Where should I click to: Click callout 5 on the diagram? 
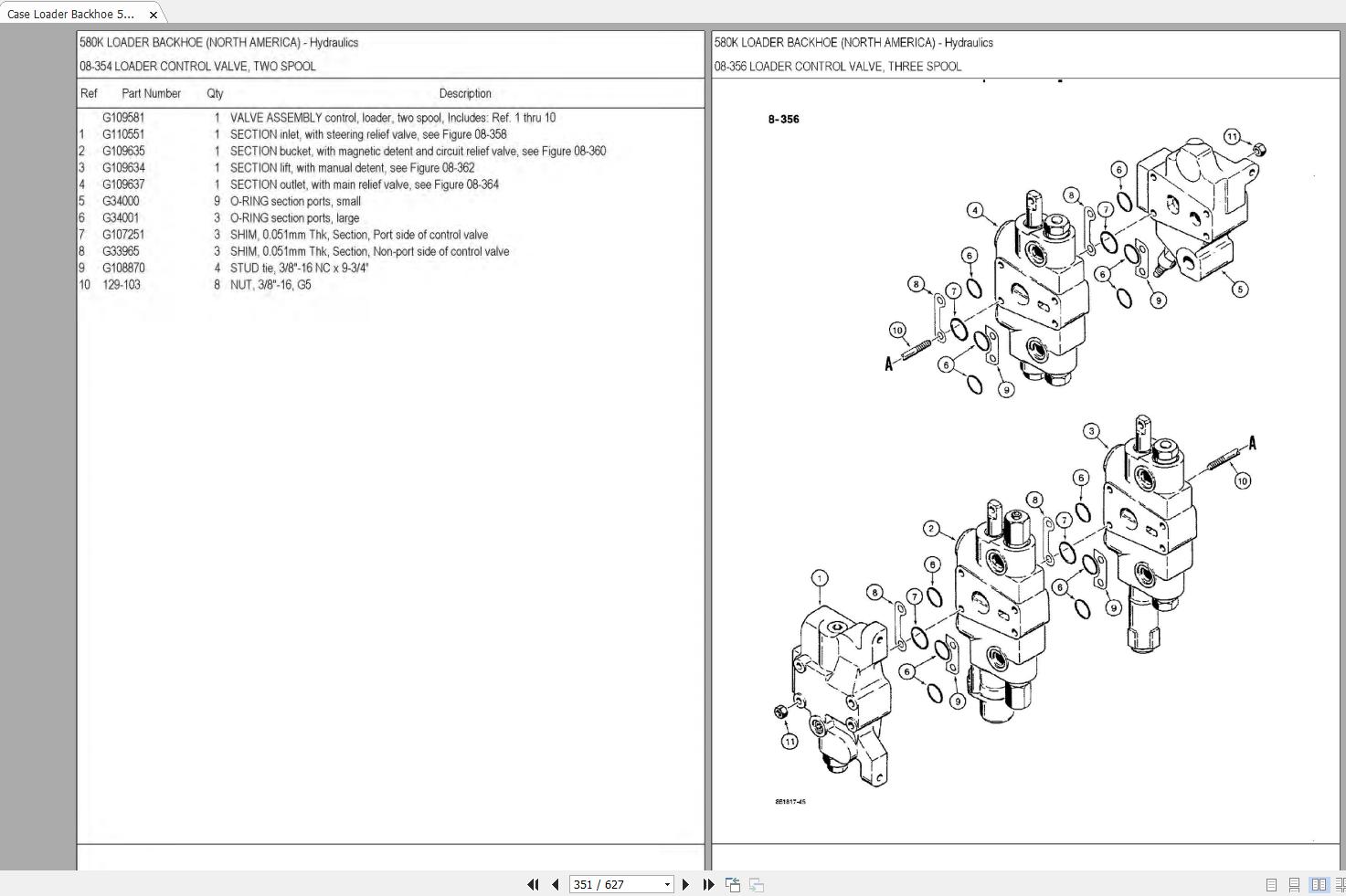coord(1240,290)
